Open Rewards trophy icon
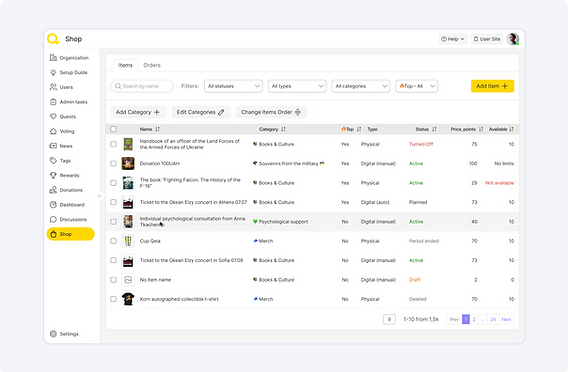 click(53, 175)
